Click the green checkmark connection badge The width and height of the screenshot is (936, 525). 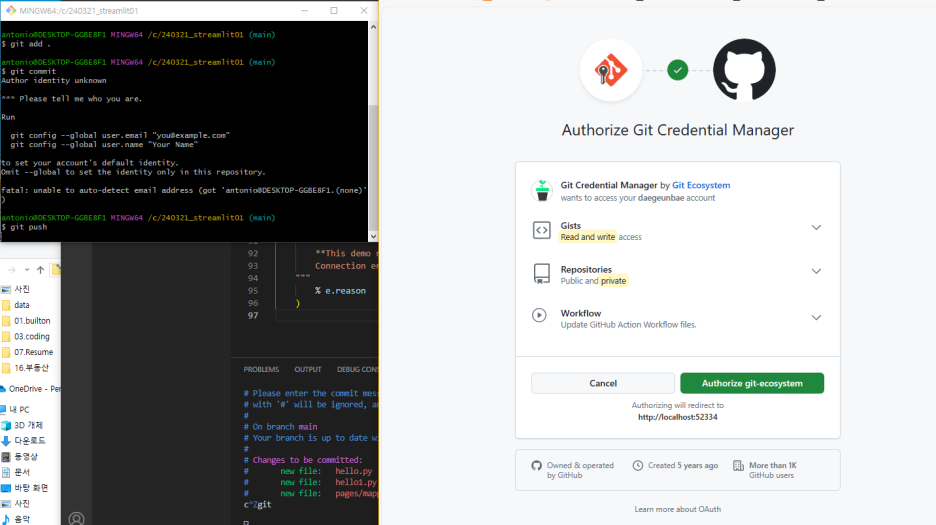678,70
